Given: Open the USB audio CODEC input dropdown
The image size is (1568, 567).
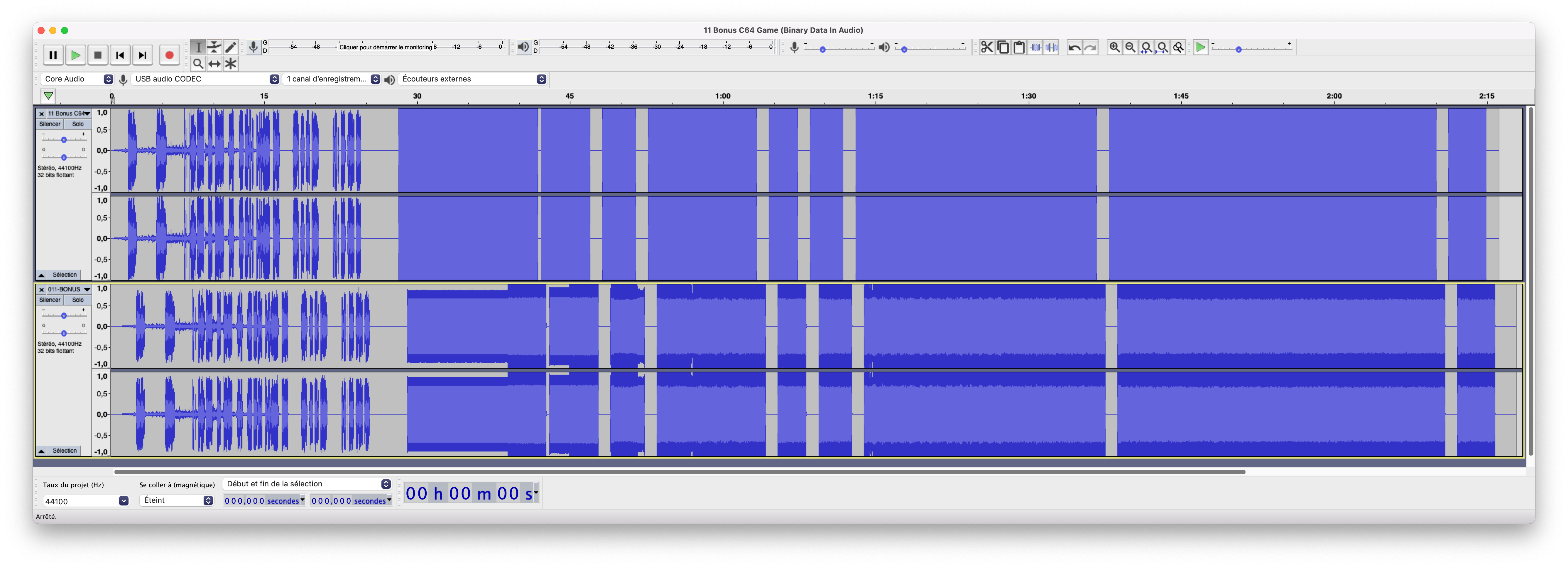Looking at the screenshot, I should click(x=205, y=79).
